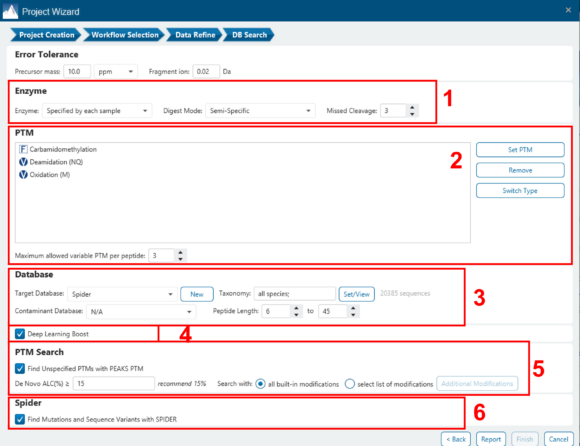
Task: Click the PEAKS logo icon in title bar
Action: point(10,11)
